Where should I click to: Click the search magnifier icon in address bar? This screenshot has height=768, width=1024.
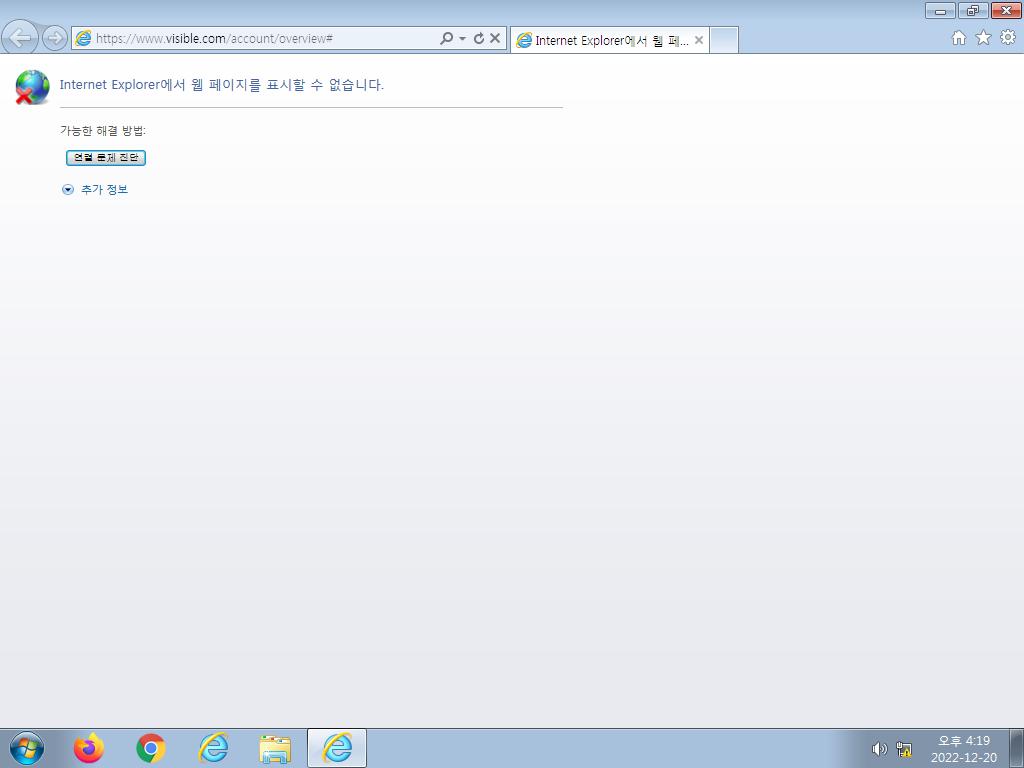pyautogui.click(x=447, y=38)
